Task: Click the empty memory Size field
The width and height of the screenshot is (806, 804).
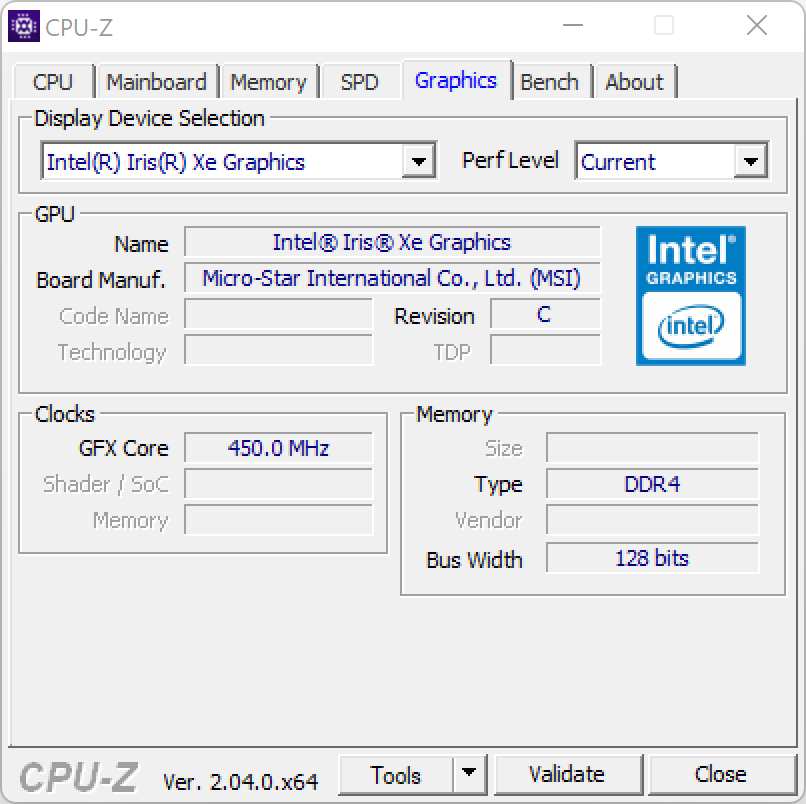Action: [x=652, y=448]
